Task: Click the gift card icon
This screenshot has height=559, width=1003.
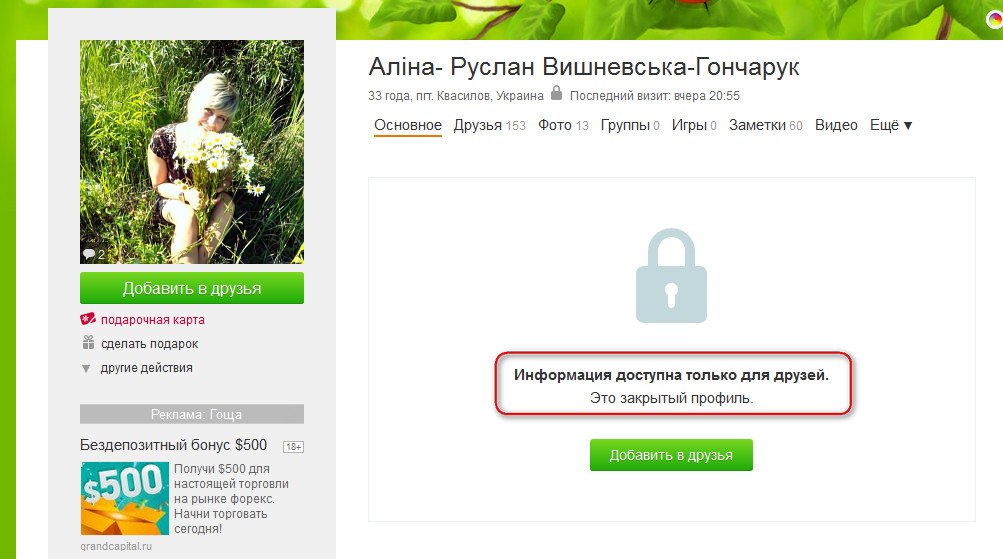Action: [88, 319]
